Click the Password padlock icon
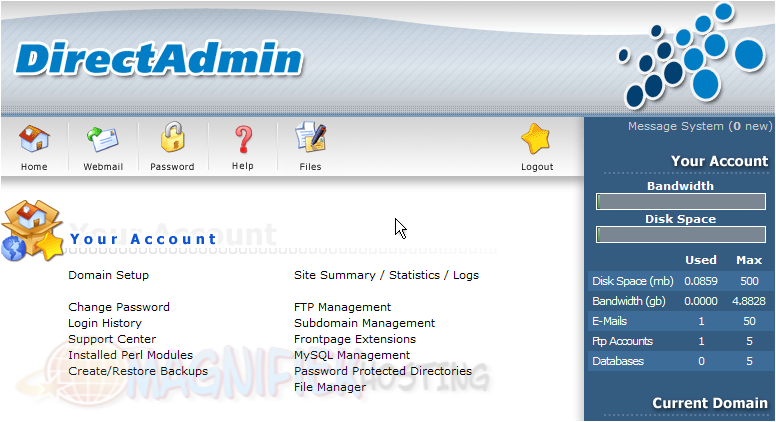This screenshot has width=776, height=422. 172,137
